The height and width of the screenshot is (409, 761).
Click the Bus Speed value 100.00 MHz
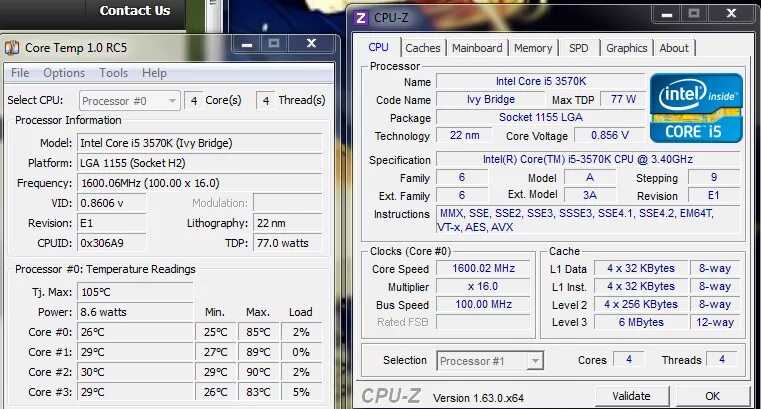pyautogui.click(x=483, y=305)
